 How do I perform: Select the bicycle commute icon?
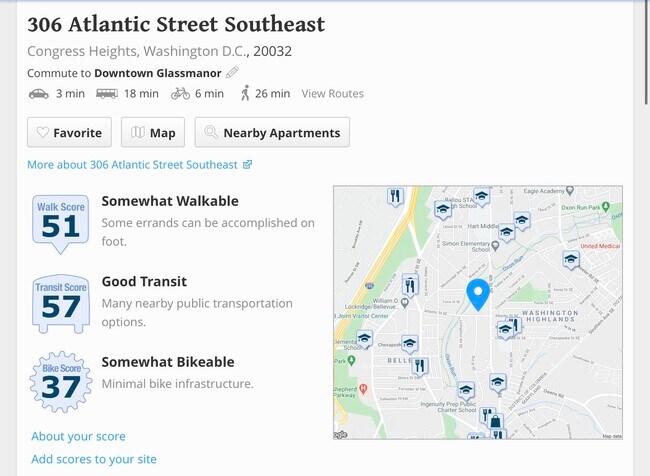(180, 94)
